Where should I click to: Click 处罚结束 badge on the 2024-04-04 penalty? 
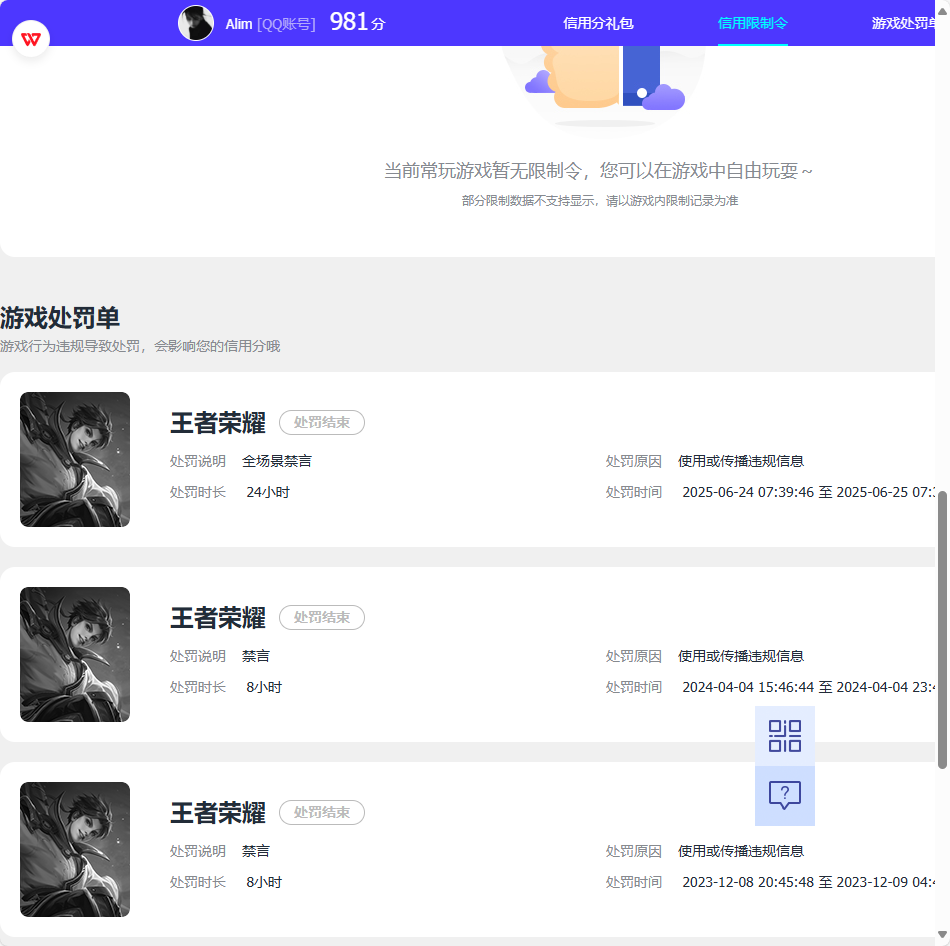(x=322, y=618)
